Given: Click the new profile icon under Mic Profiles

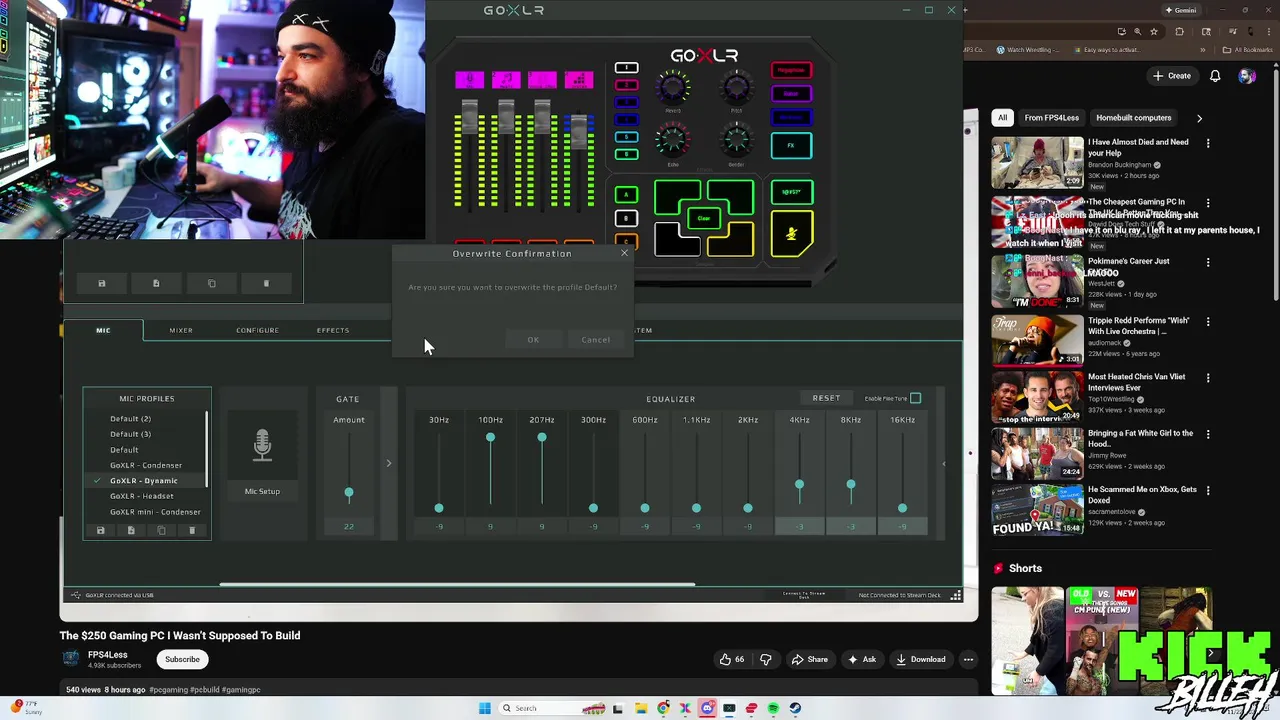Looking at the screenshot, I should pos(131,531).
